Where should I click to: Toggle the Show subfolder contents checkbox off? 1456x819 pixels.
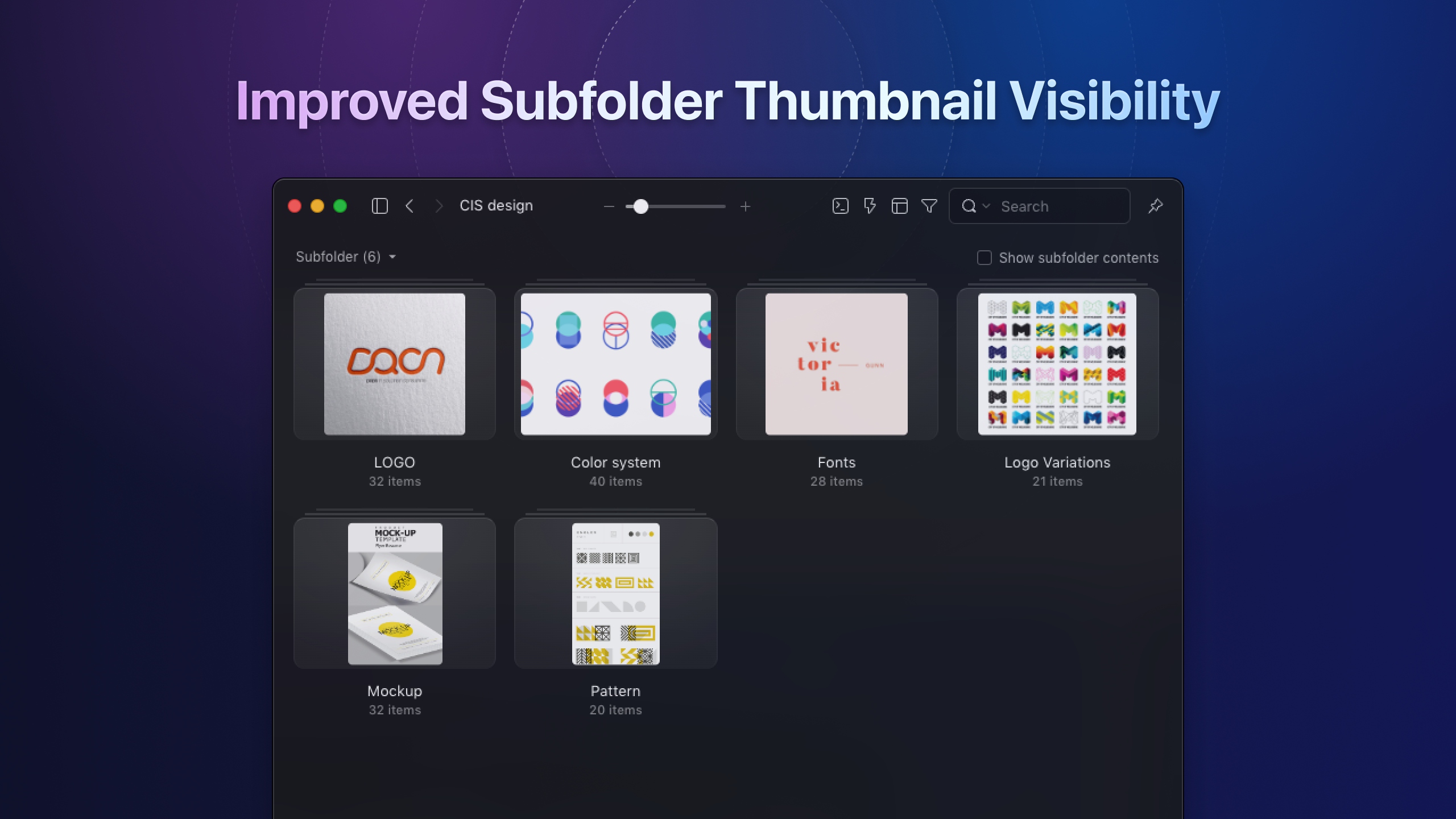pos(984,258)
